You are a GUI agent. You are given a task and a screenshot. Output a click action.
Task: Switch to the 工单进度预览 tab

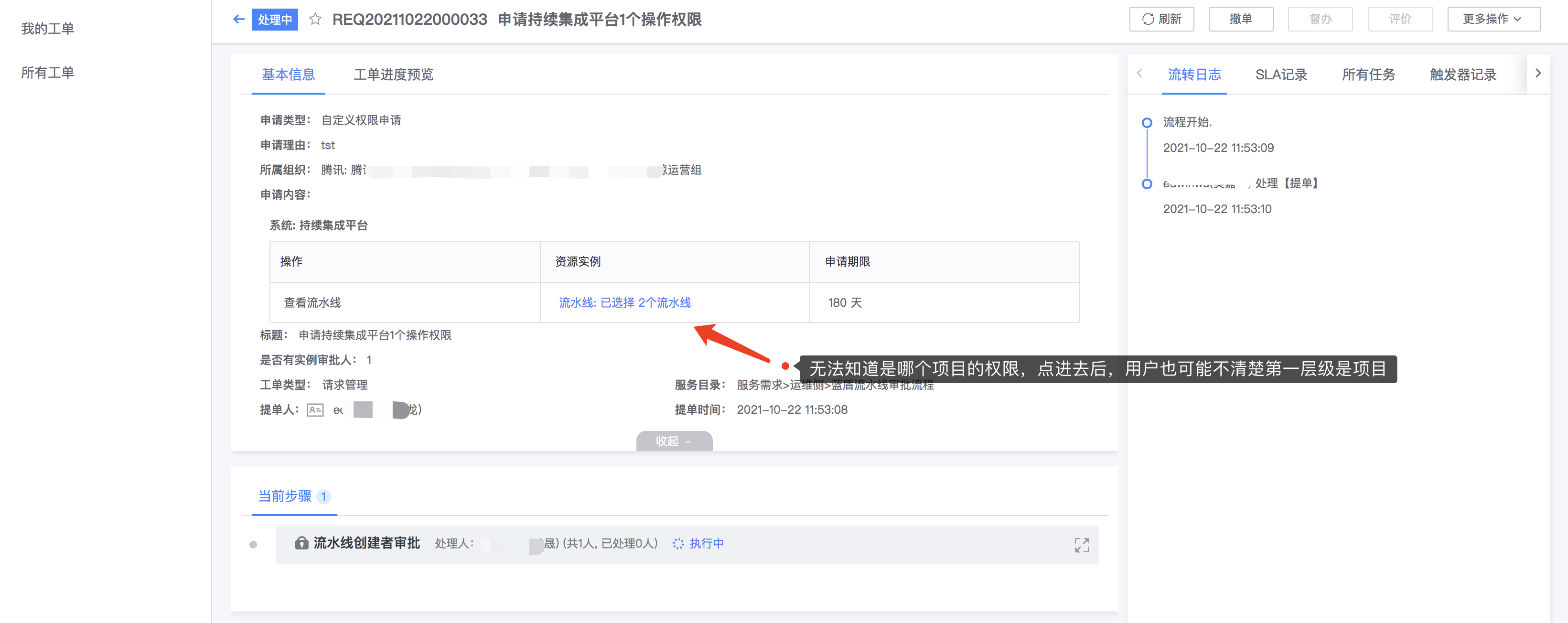tap(393, 75)
